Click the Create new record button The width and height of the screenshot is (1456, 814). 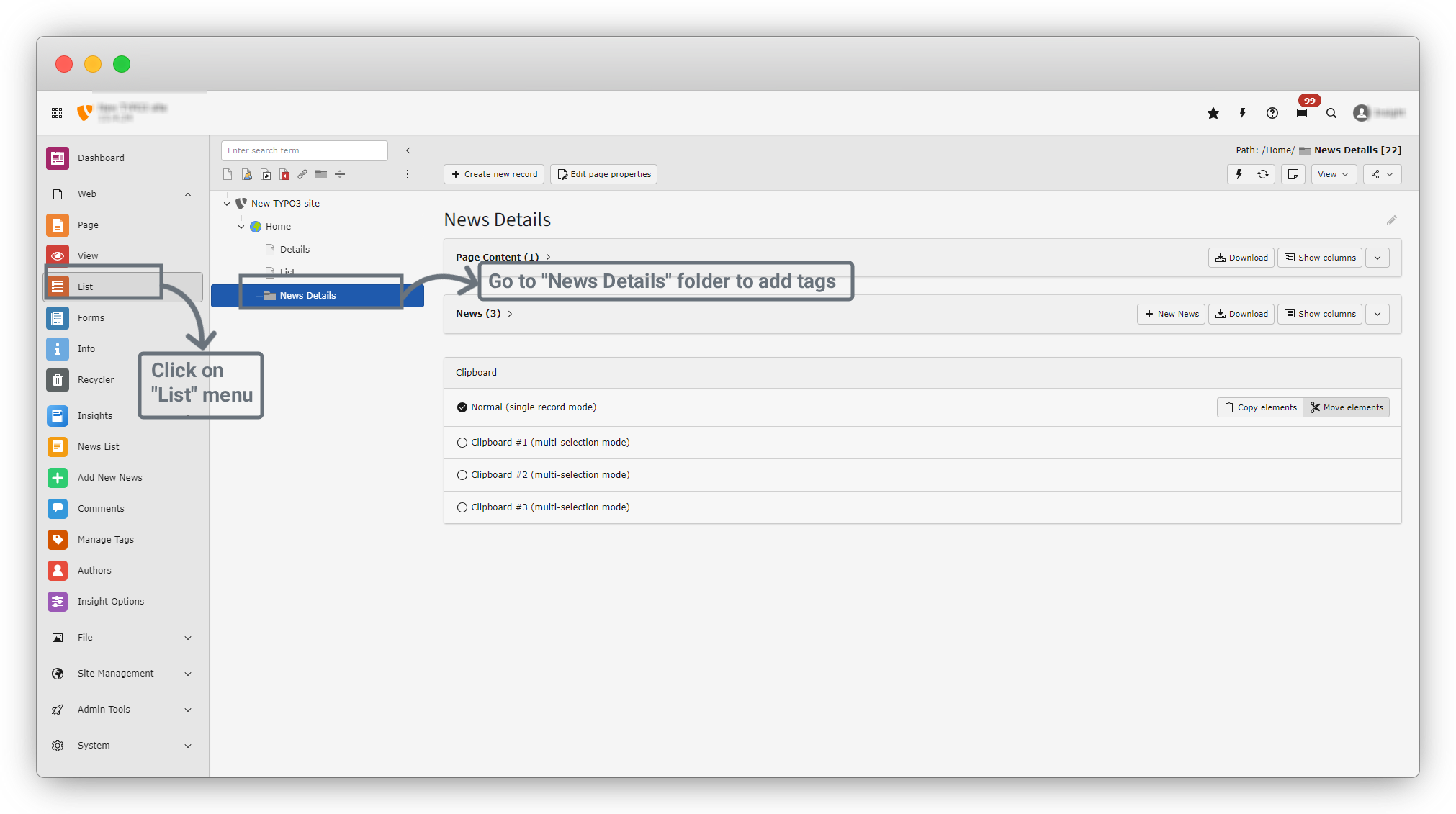click(494, 174)
